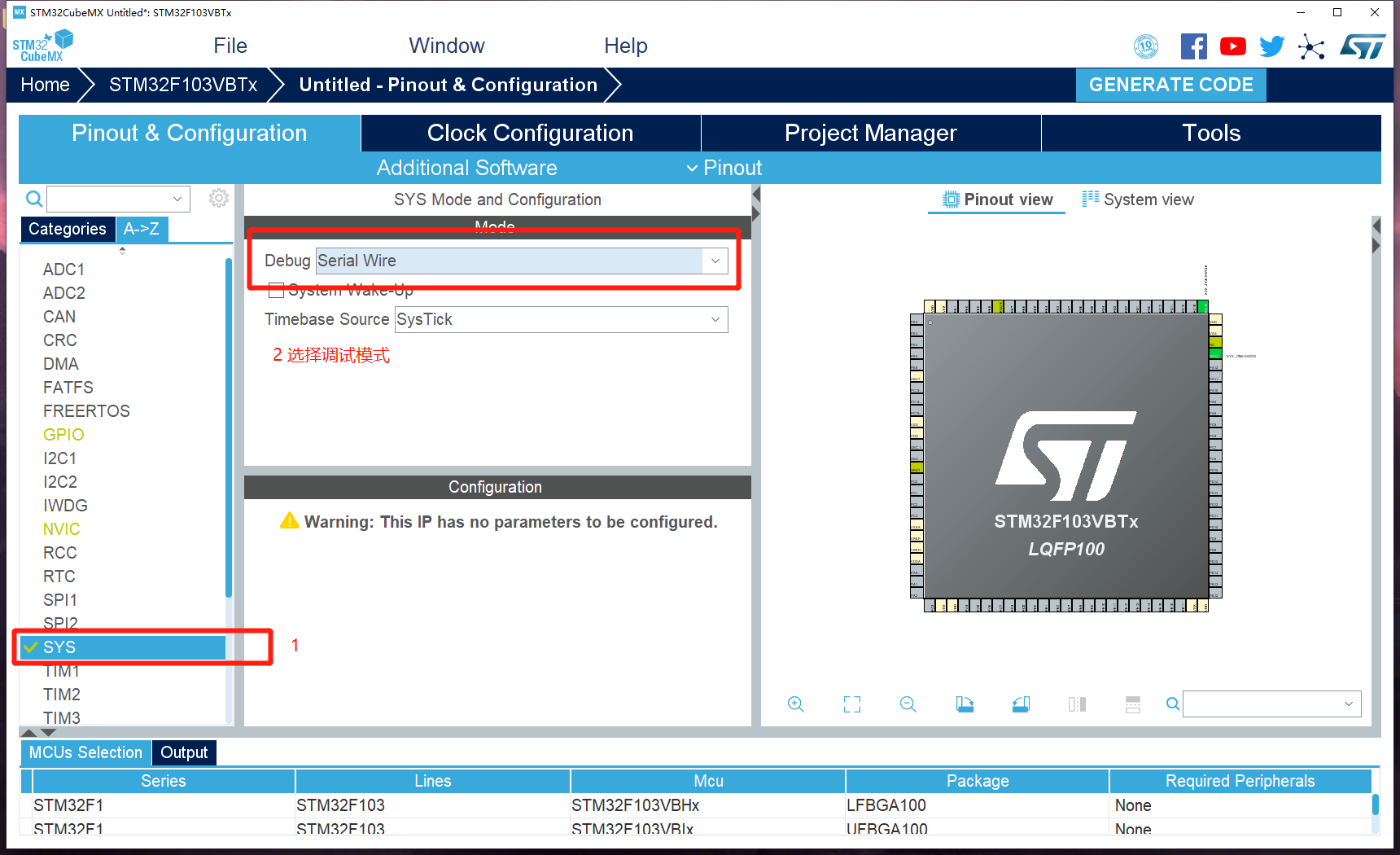Select RCC in the peripheral list
Viewport: 1400px width, 855px height.
(60, 553)
